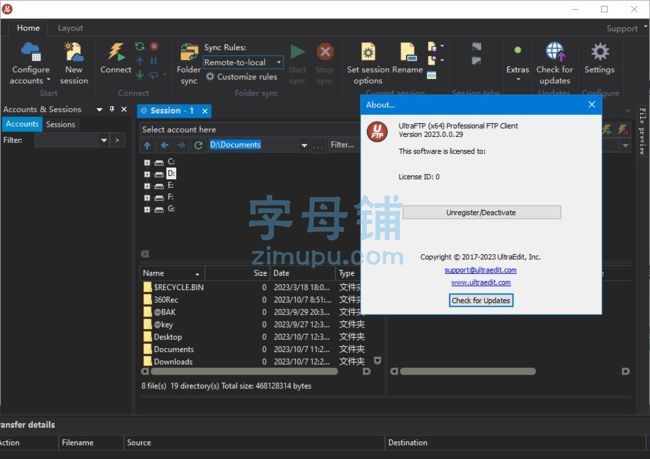Switch to the Home ribbon tab
650x459 pixels.
[28, 28]
